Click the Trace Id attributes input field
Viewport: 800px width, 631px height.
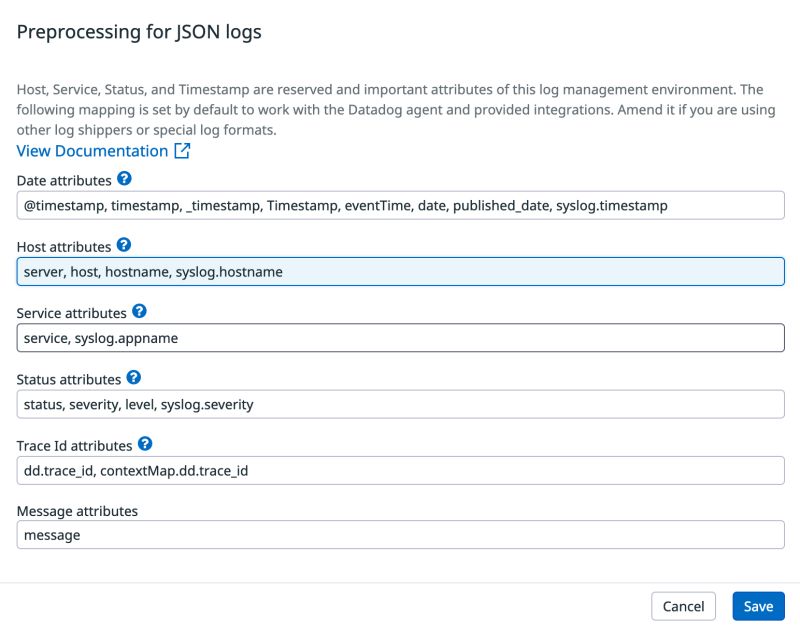click(400, 470)
